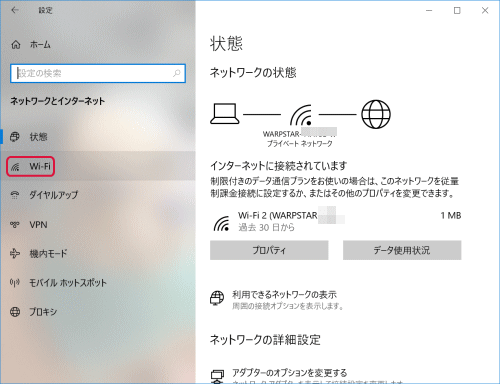Close the settings window
Viewport: 500px width, 384px height.
pyautogui.click(x=485, y=10)
